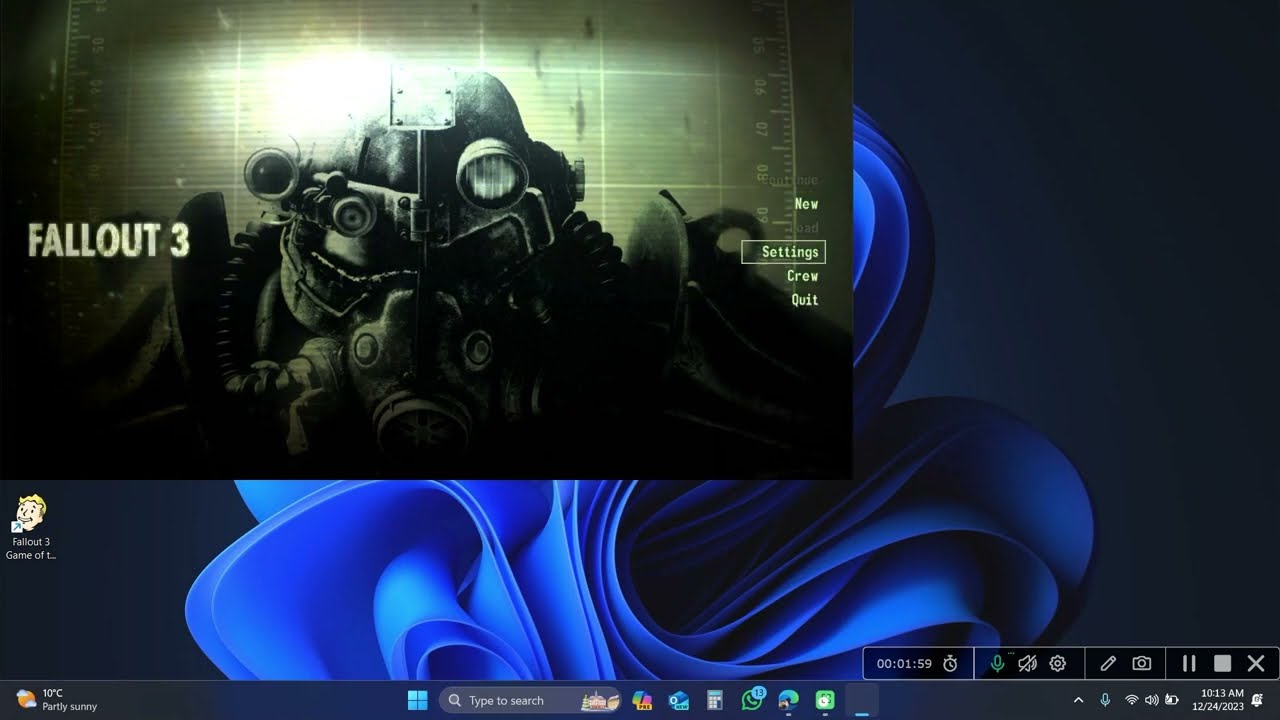Select New in the Fallout 3 menu
1280x720 pixels.
click(x=806, y=204)
